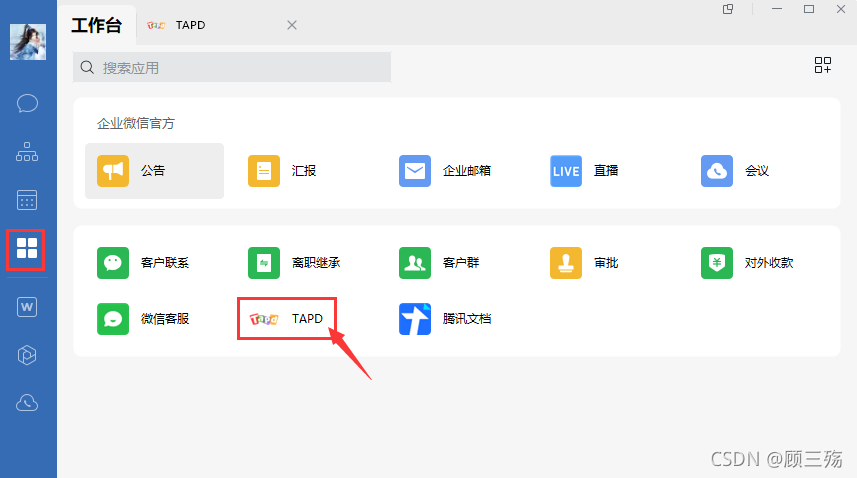Open the 审批 approval app
The height and width of the screenshot is (478, 857).
point(584,263)
